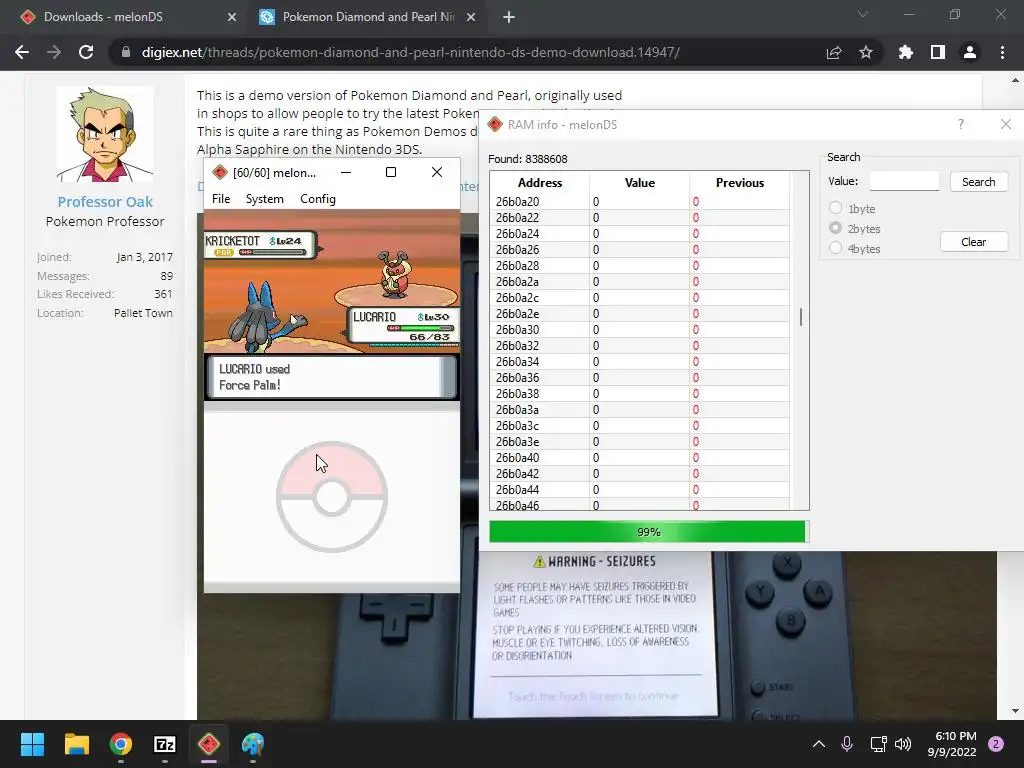
Task: Reload the digiex.net page
Action: (x=86, y=52)
